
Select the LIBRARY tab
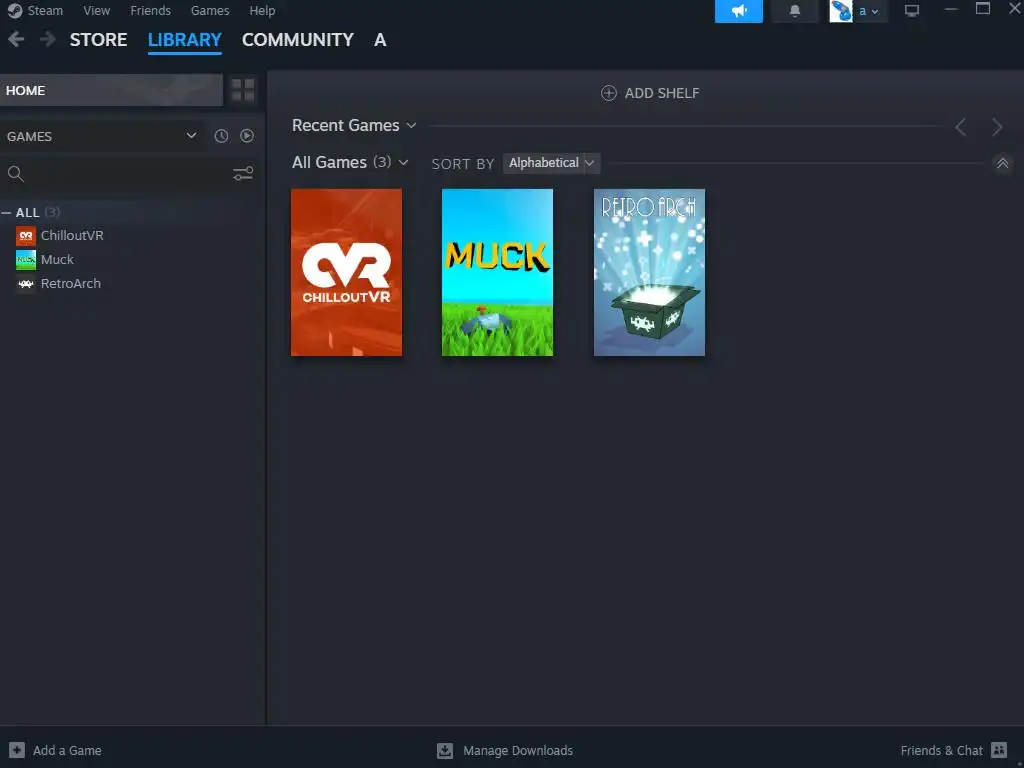coord(185,40)
